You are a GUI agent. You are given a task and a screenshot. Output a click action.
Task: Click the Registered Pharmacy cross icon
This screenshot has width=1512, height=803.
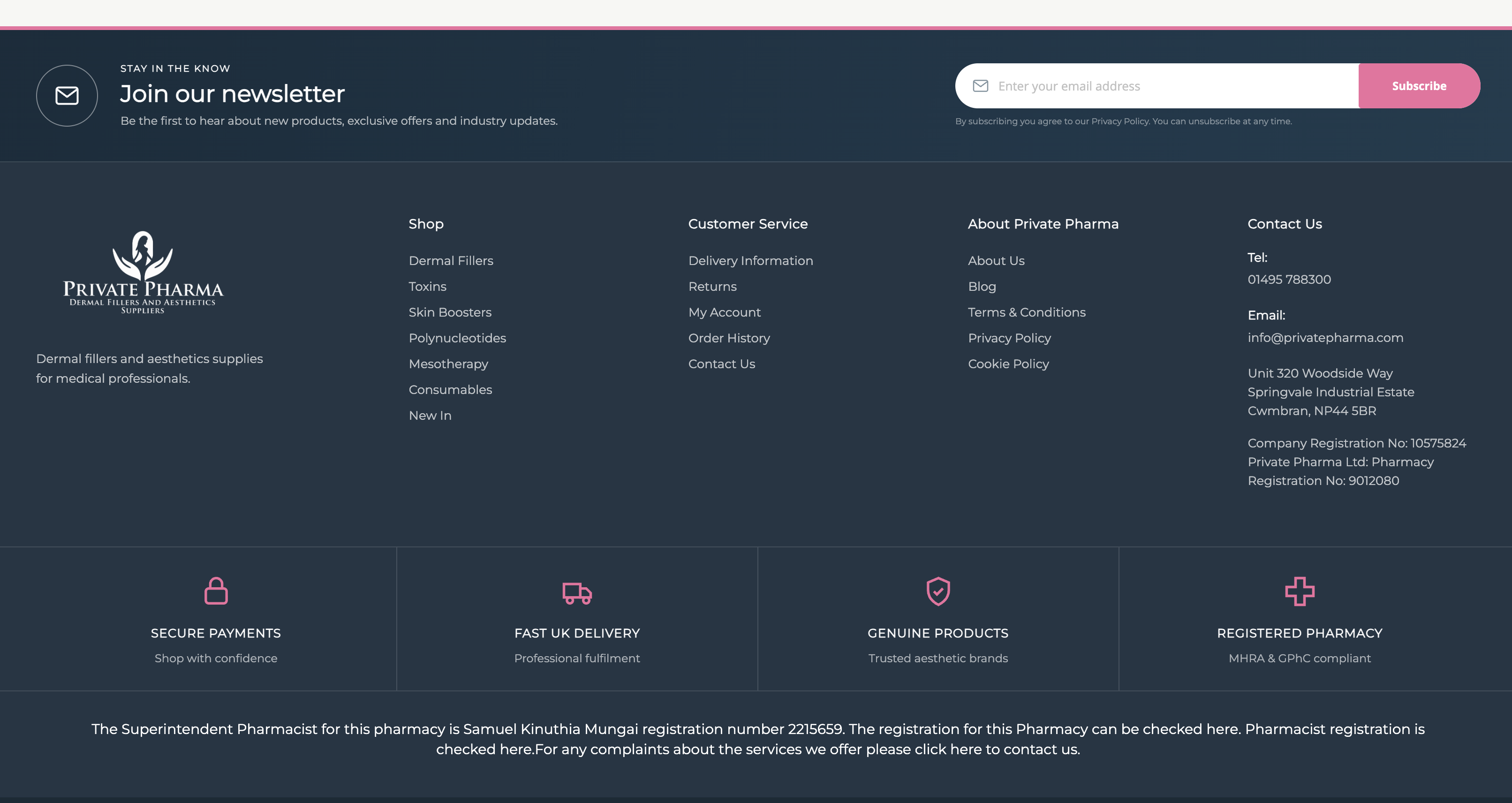pyautogui.click(x=1300, y=591)
